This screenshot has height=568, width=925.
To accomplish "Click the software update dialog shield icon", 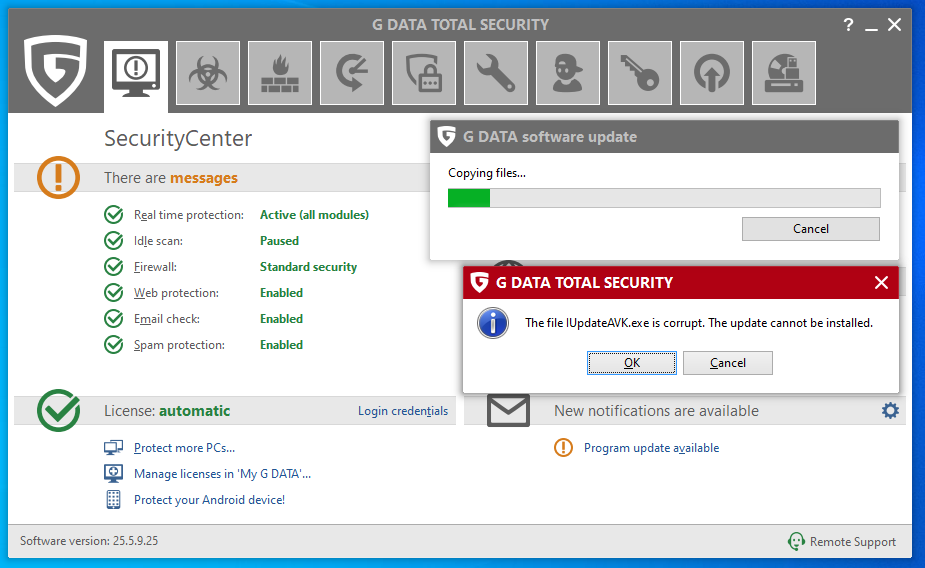I will pyautogui.click(x=447, y=137).
